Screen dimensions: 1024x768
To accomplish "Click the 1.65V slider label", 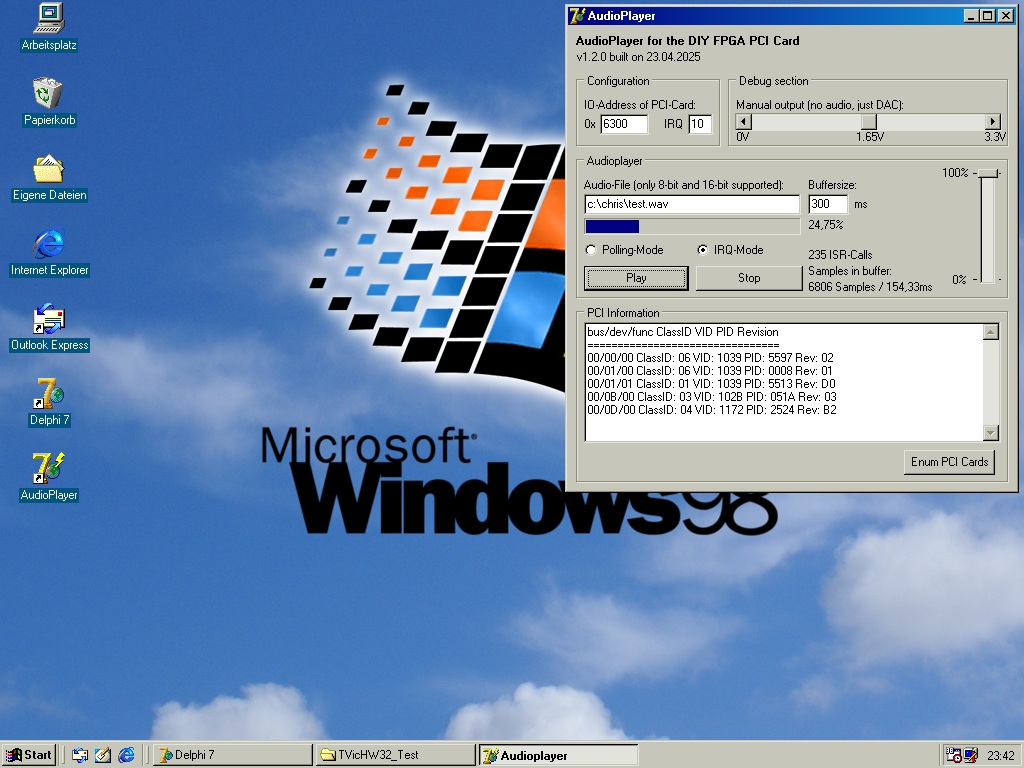I will click(870, 137).
